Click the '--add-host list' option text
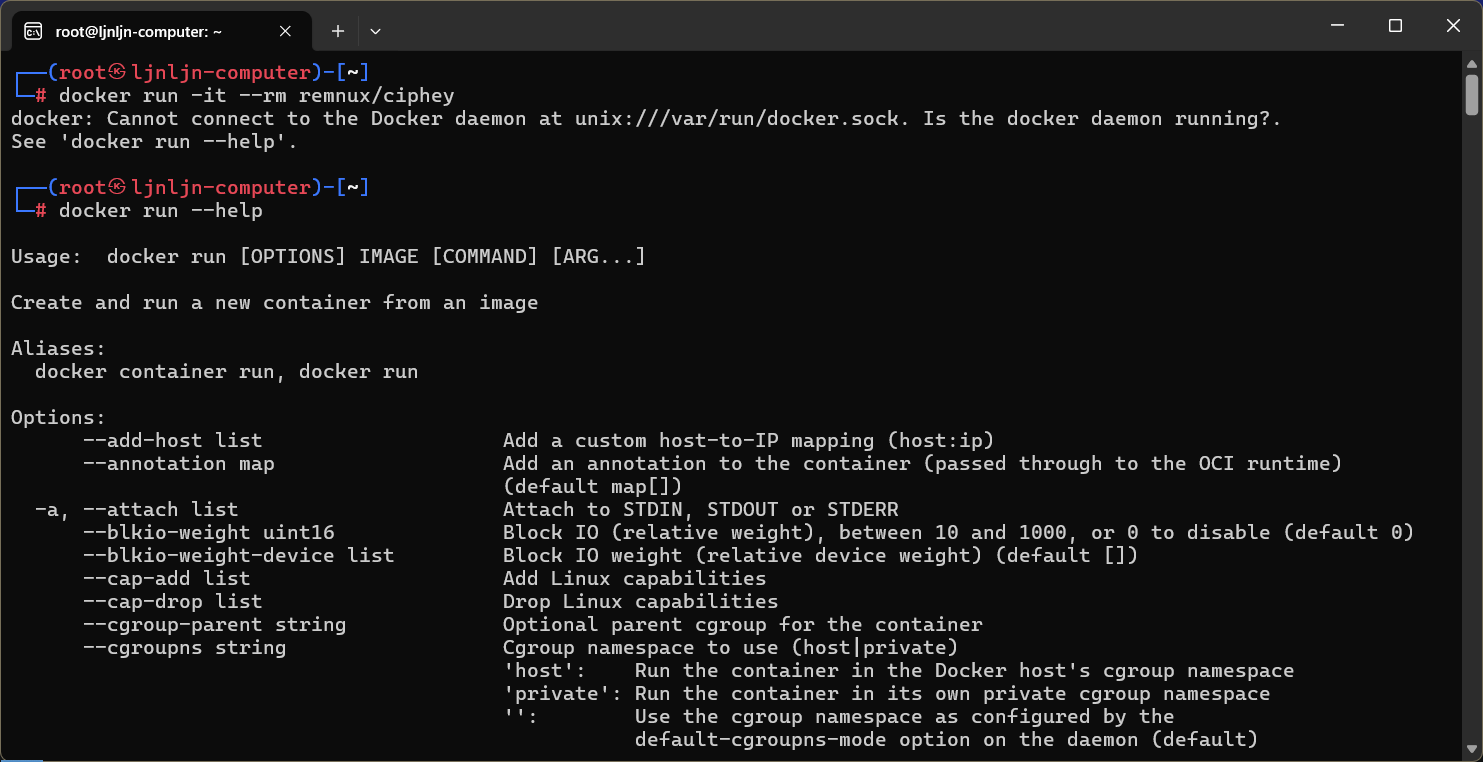1483x762 pixels. pyautogui.click(x=172, y=440)
